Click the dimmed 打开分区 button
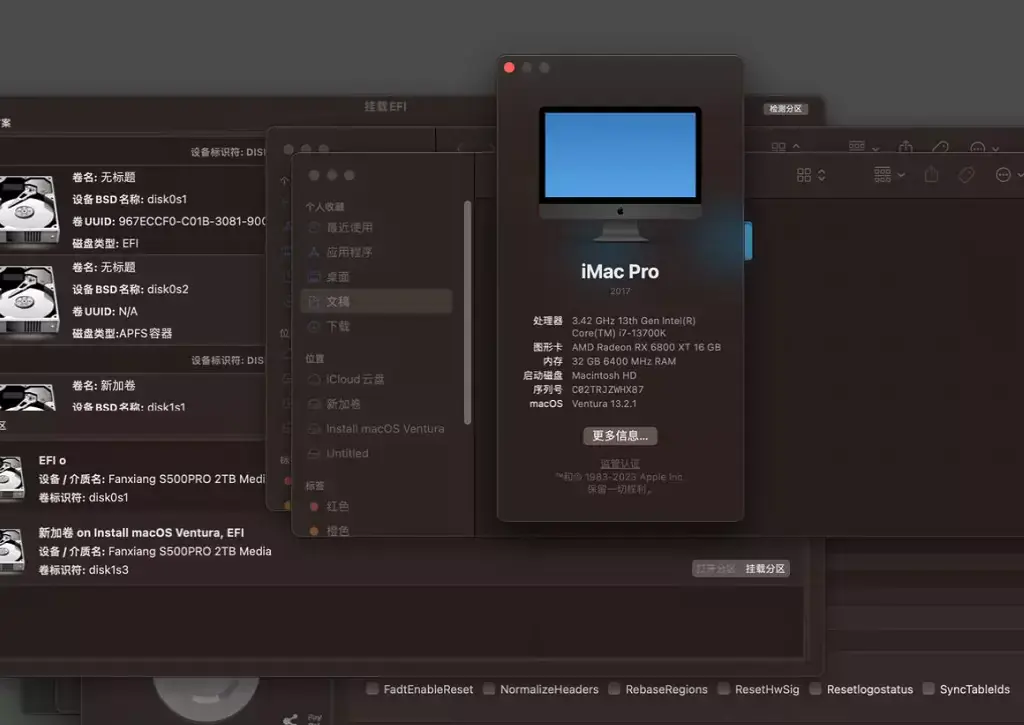1024x725 pixels. point(716,569)
